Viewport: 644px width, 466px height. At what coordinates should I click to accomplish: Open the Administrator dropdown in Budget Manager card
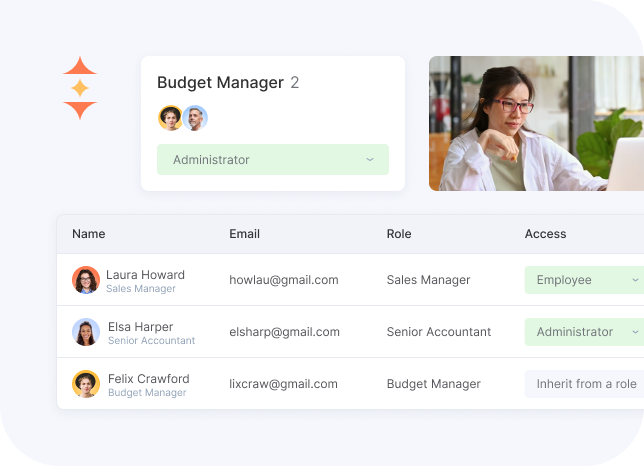(x=272, y=160)
